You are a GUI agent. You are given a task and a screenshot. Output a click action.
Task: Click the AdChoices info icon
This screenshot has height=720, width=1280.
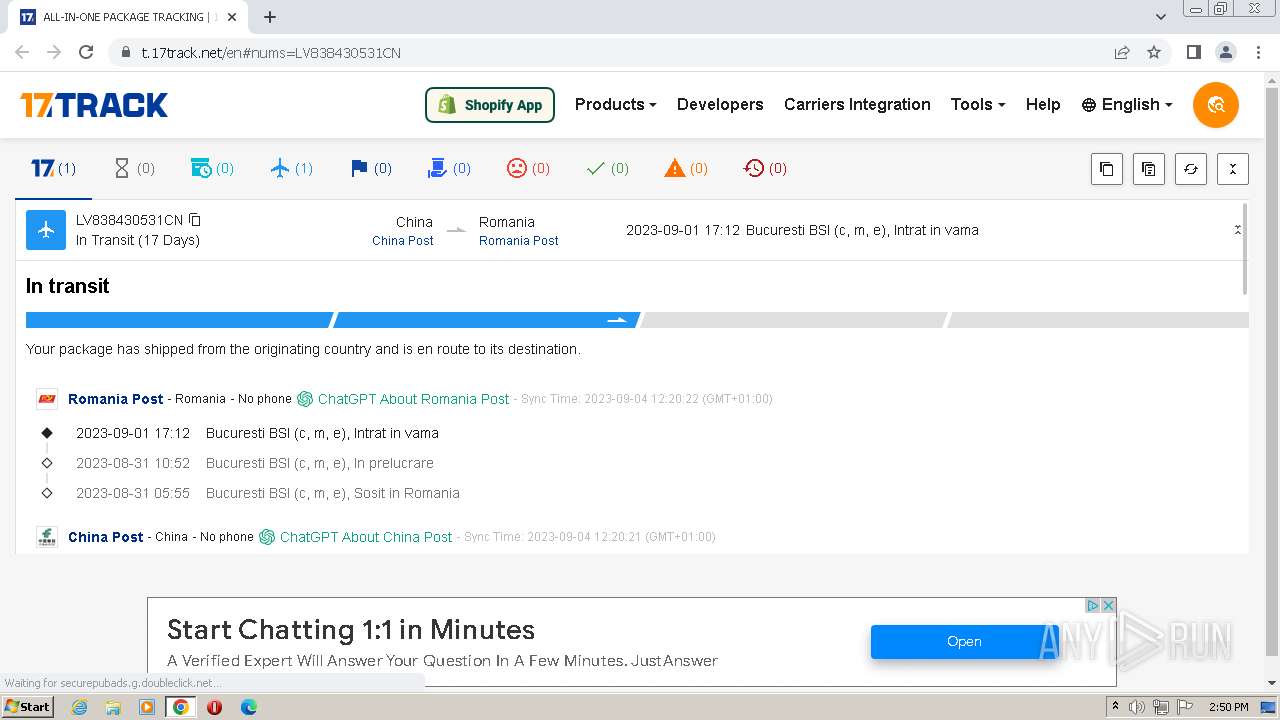[x=1093, y=605]
